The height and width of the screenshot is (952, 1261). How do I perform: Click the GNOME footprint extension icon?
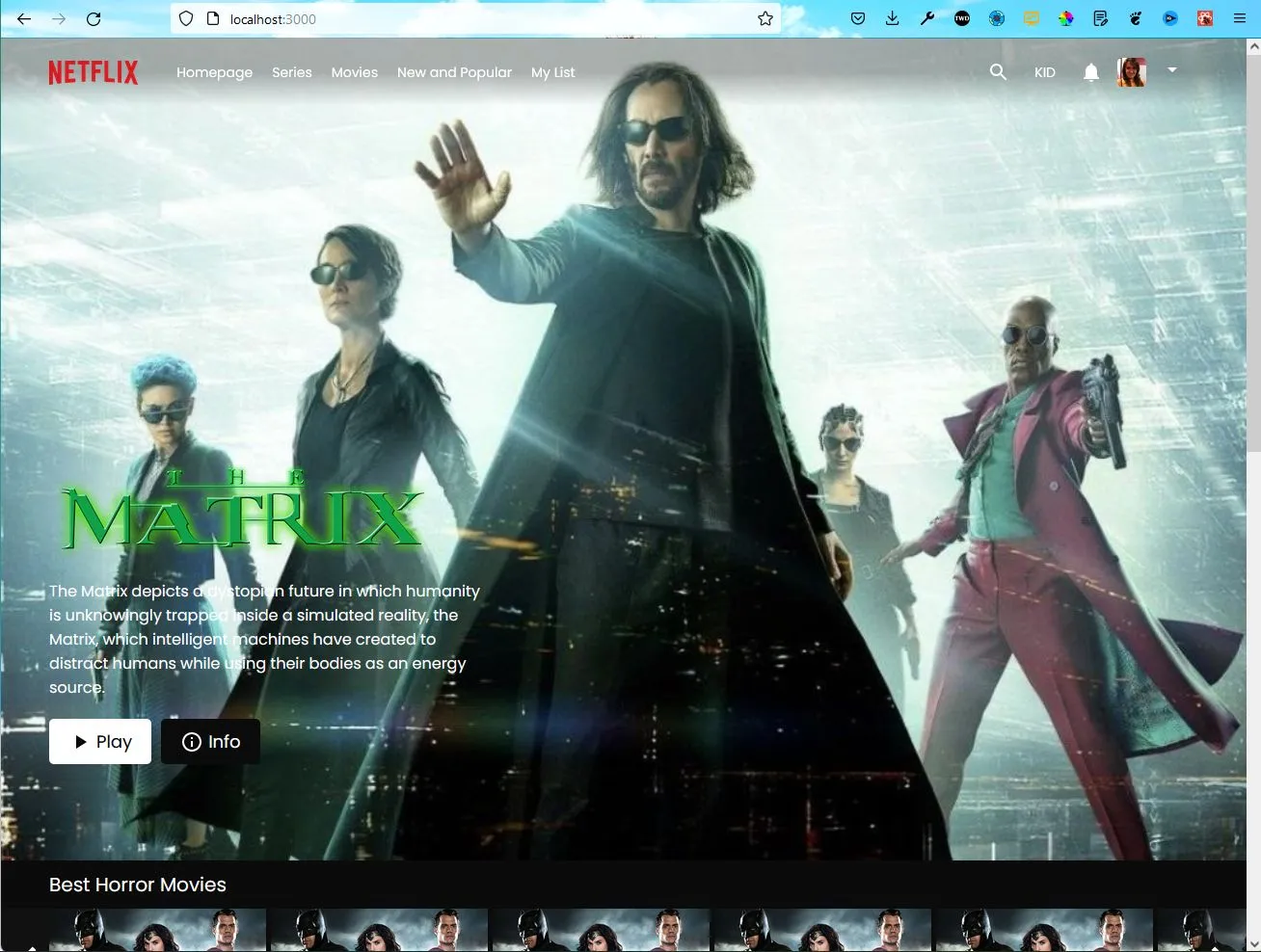tap(1136, 18)
